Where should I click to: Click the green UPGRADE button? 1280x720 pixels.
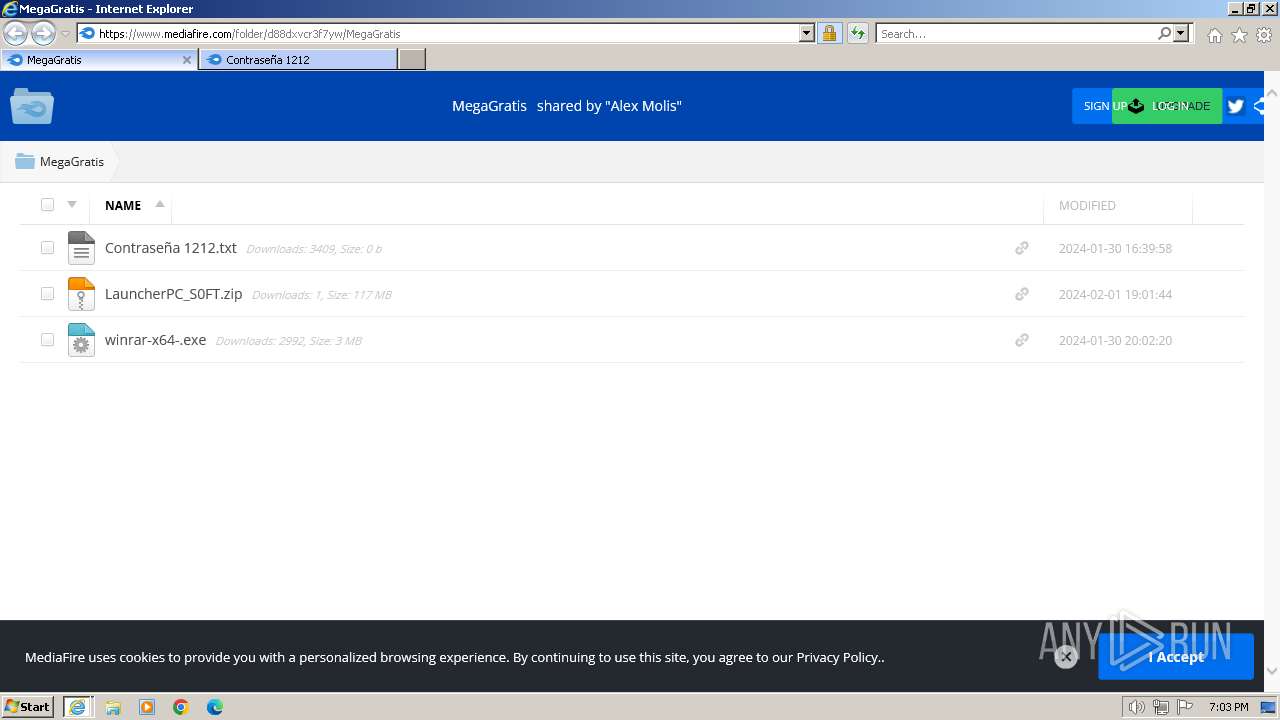click(1167, 106)
